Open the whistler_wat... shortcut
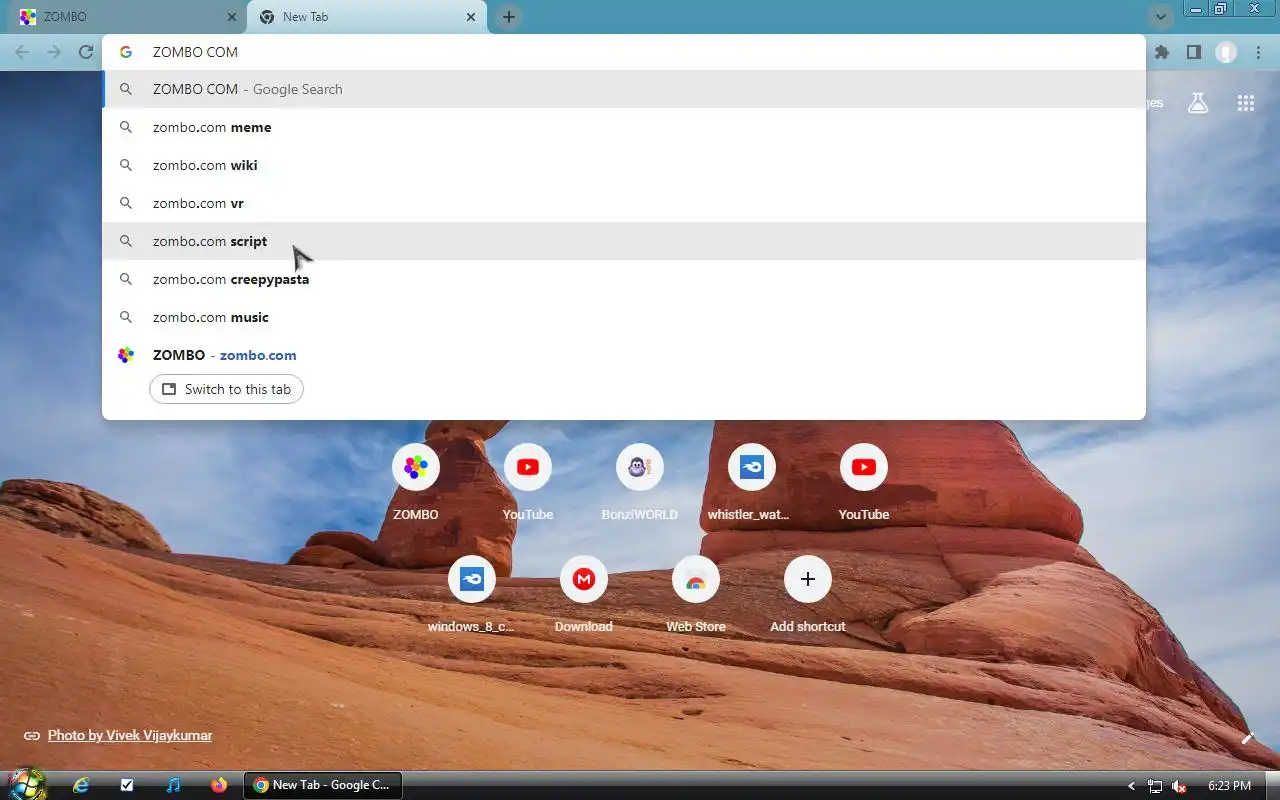The width and height of the screenshot is (1280, 800). [x=752, y=483]
